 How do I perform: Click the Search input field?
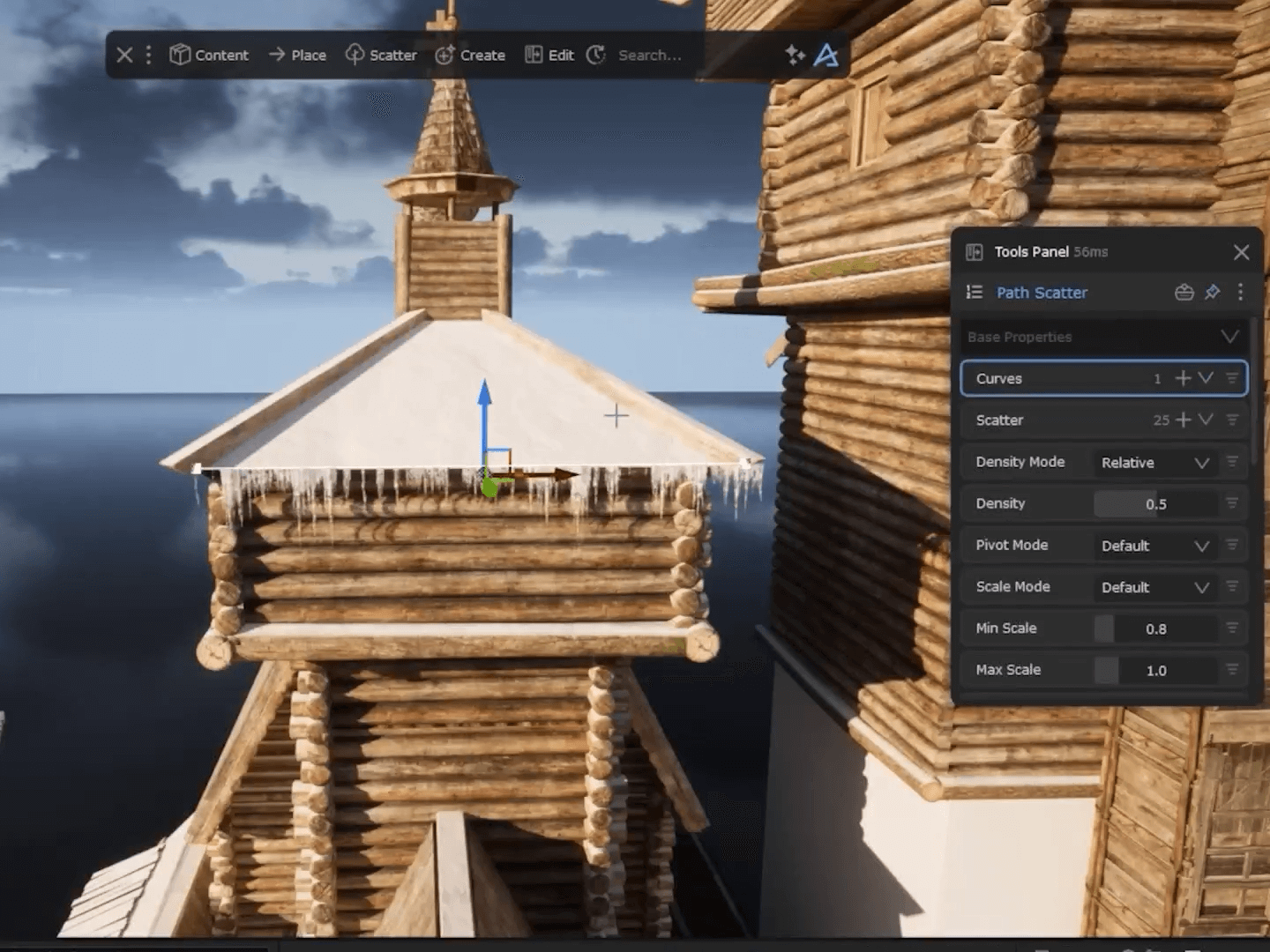pyautogui.click(x=650, y=55)
